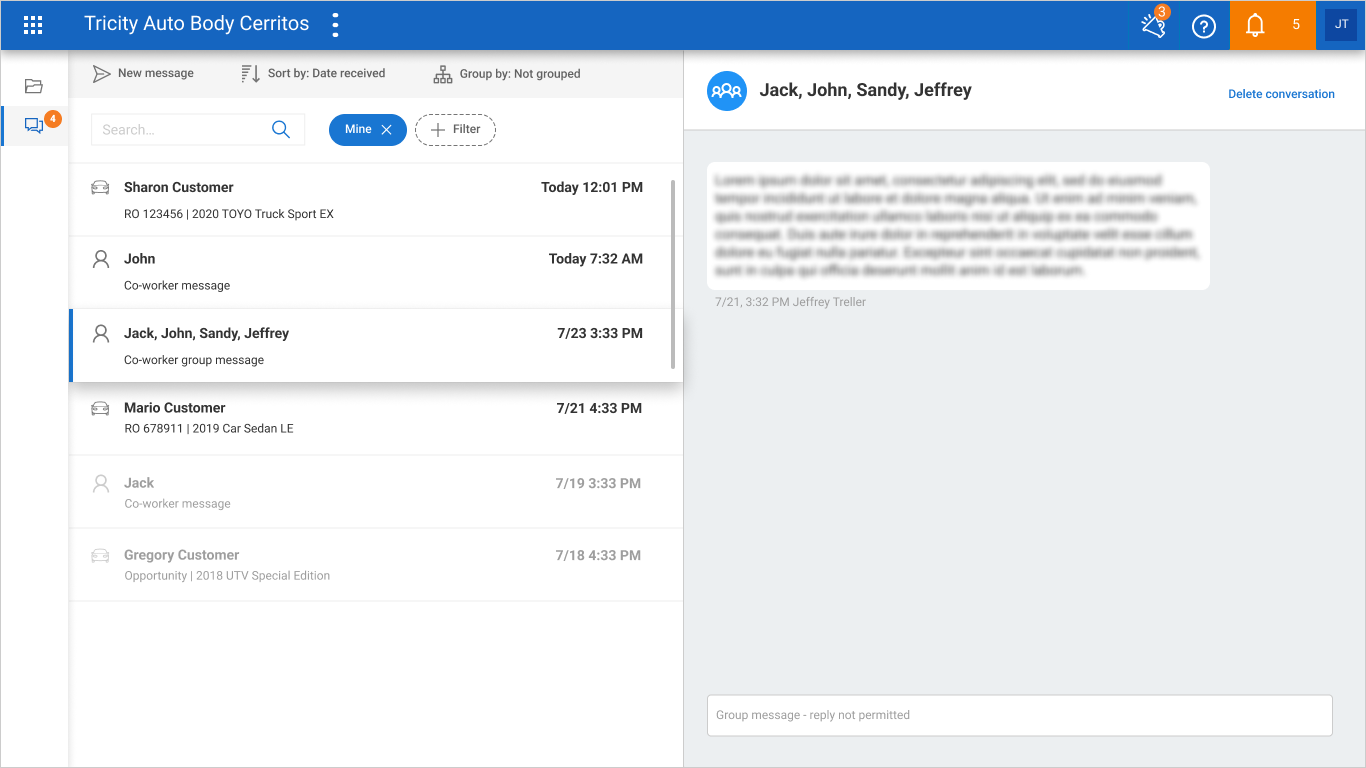Click the Today 12:01 PM timestamp

[x=592, y=187]
